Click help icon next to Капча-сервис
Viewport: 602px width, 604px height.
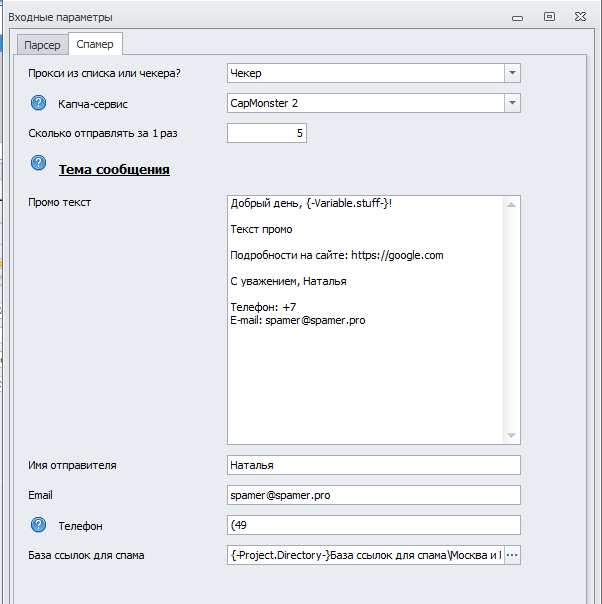point(39,103)
